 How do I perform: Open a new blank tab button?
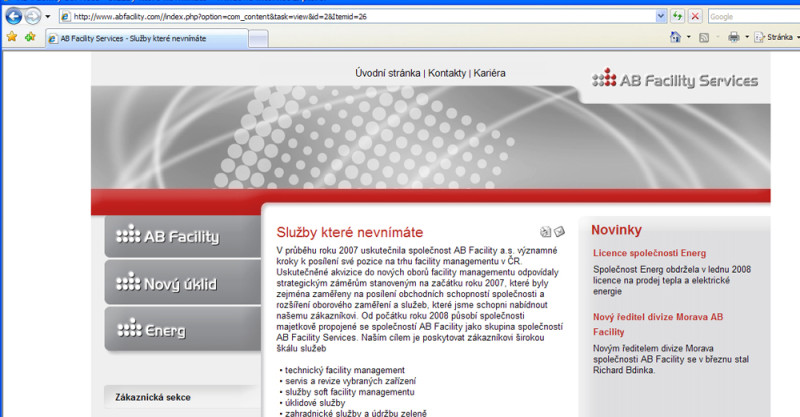258,39
